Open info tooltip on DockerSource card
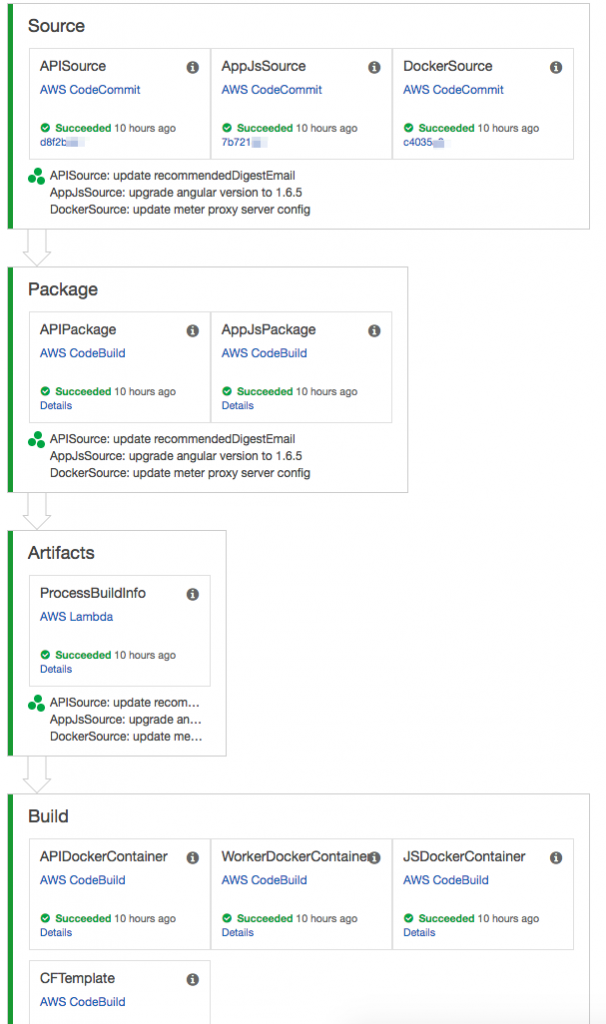 point(556,67)
